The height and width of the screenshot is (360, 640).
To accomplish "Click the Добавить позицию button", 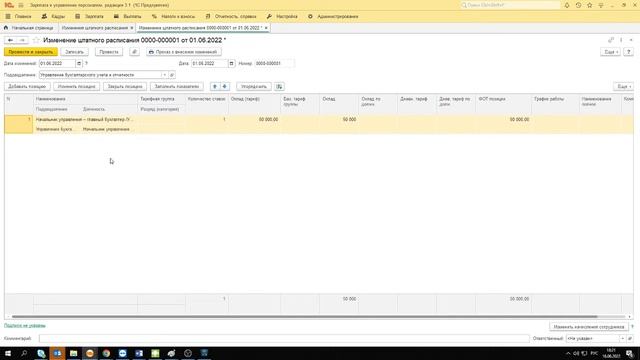I will [x=27, y=87].
